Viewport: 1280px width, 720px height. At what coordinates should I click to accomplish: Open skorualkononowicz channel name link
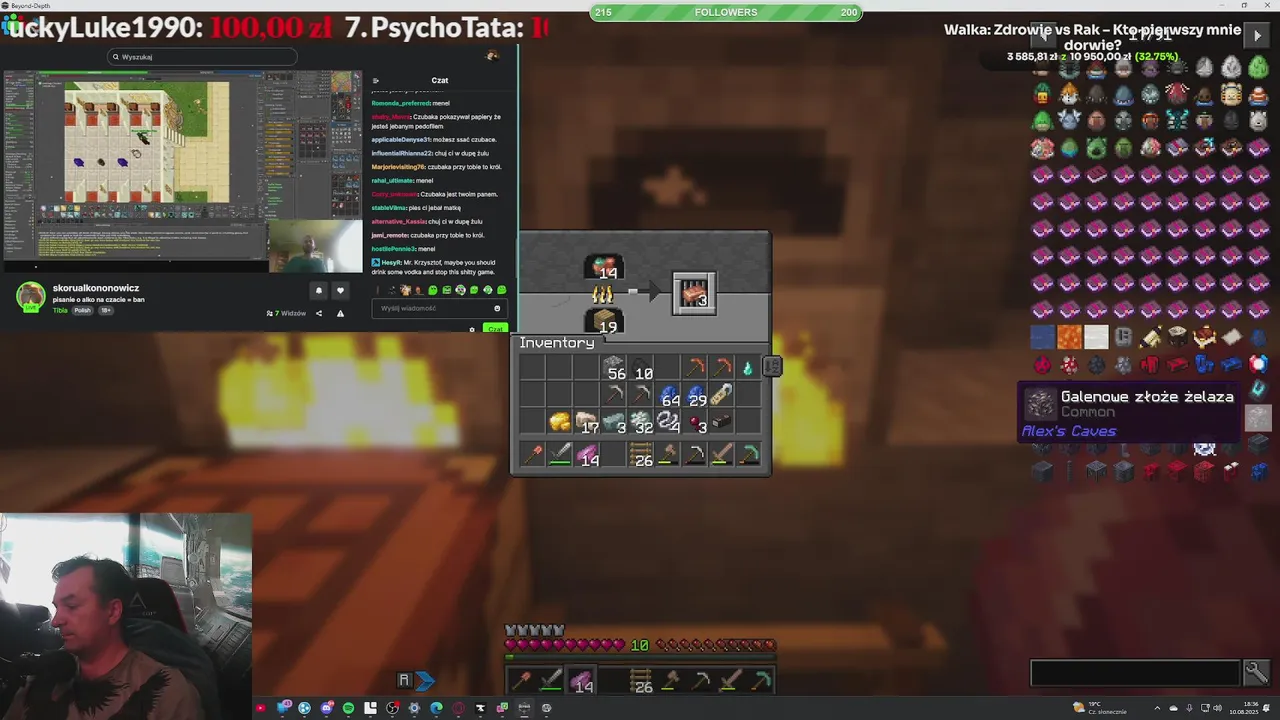tap(96, 288)
